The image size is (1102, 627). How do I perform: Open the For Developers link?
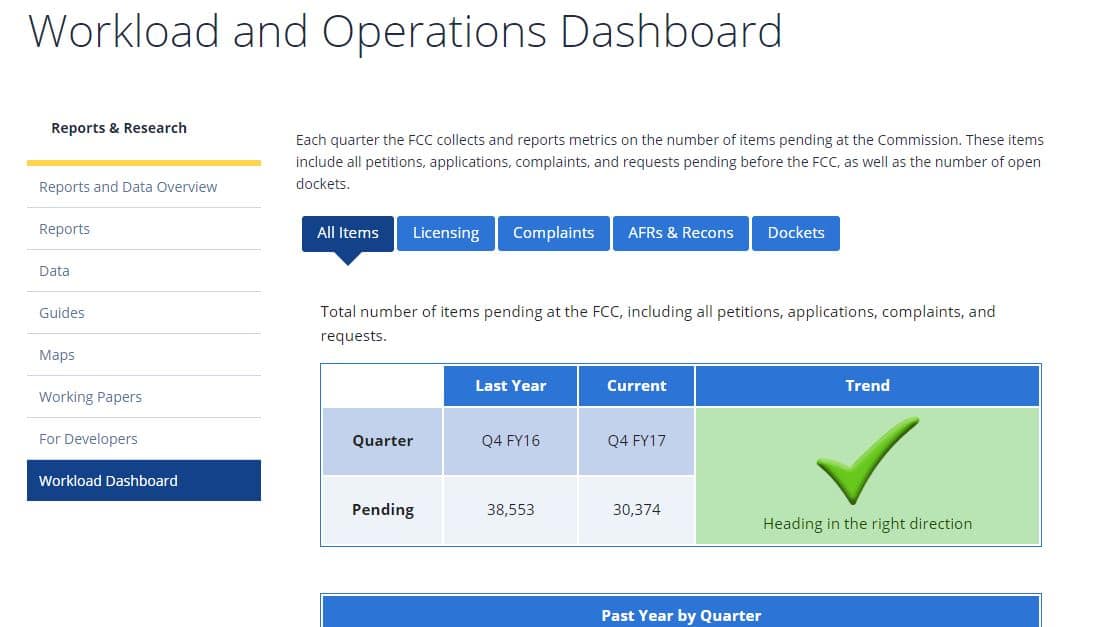88,439
